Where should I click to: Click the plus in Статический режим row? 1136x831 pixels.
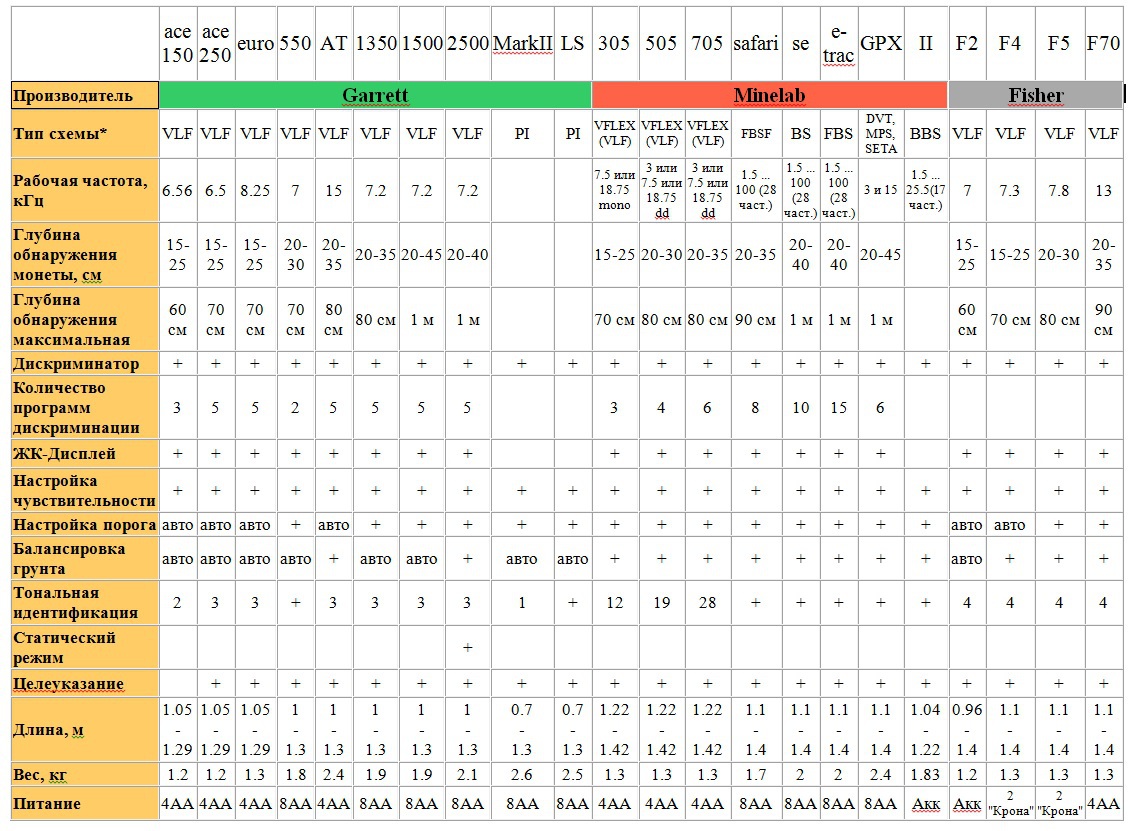pyautogui.click(x=467, y=648)
